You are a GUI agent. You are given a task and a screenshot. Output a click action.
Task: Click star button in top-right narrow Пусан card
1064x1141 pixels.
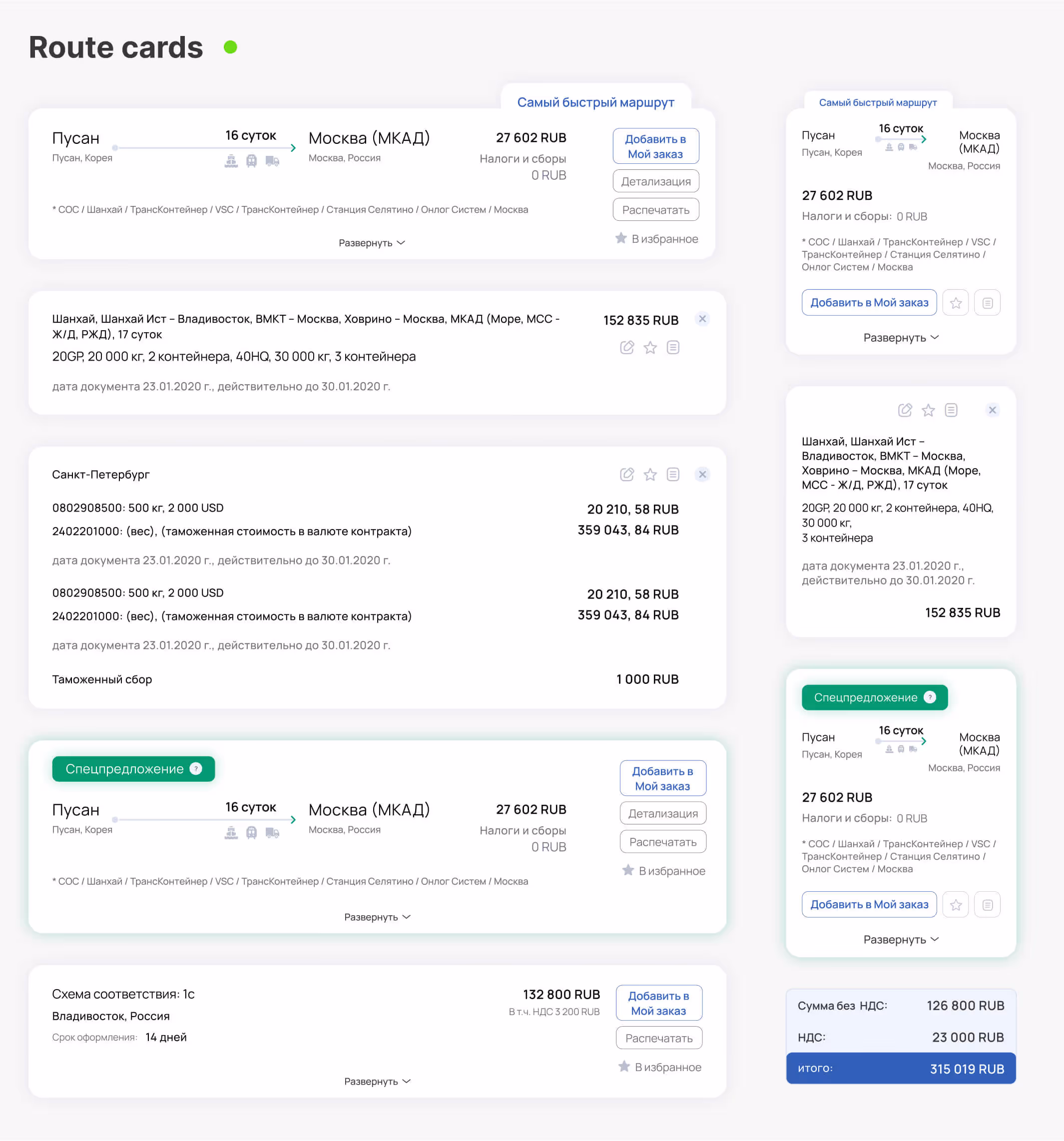(x=955, y=302)
